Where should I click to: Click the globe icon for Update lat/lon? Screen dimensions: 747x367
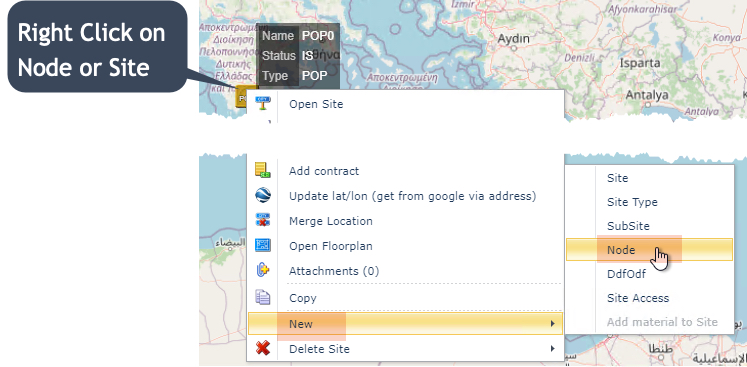pos(263,195)
